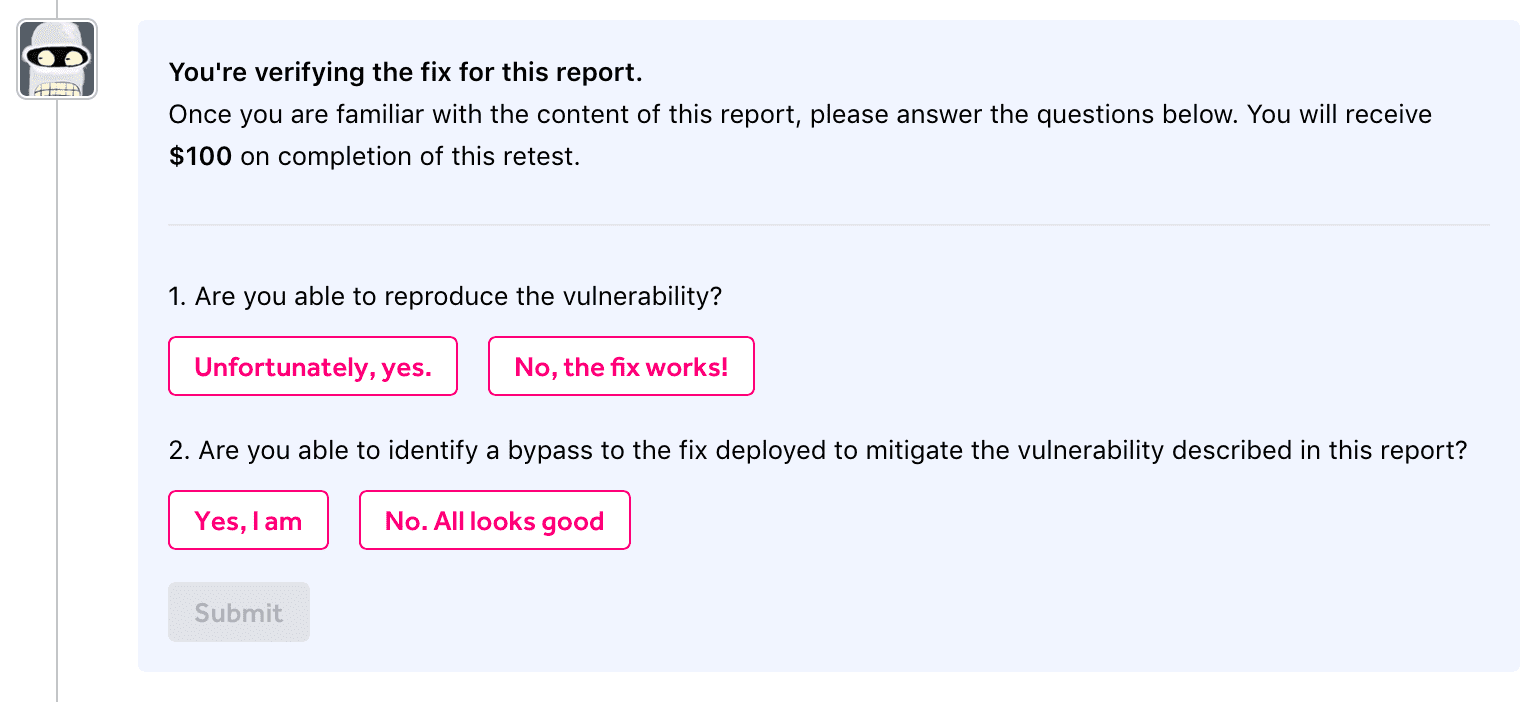Click the numeral "2." before the second question
This screenshot has height=702, width=1540.
179,451
